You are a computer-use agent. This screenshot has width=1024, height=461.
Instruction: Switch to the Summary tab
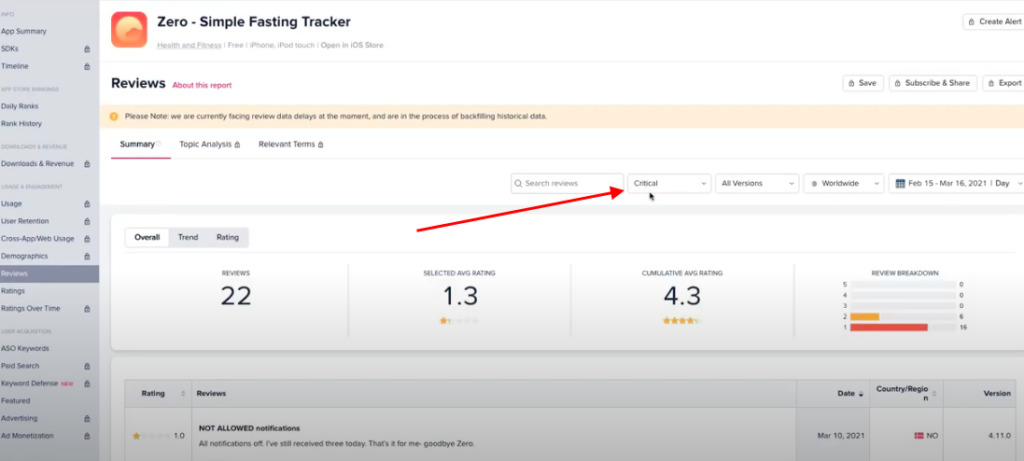click(137, 144)
